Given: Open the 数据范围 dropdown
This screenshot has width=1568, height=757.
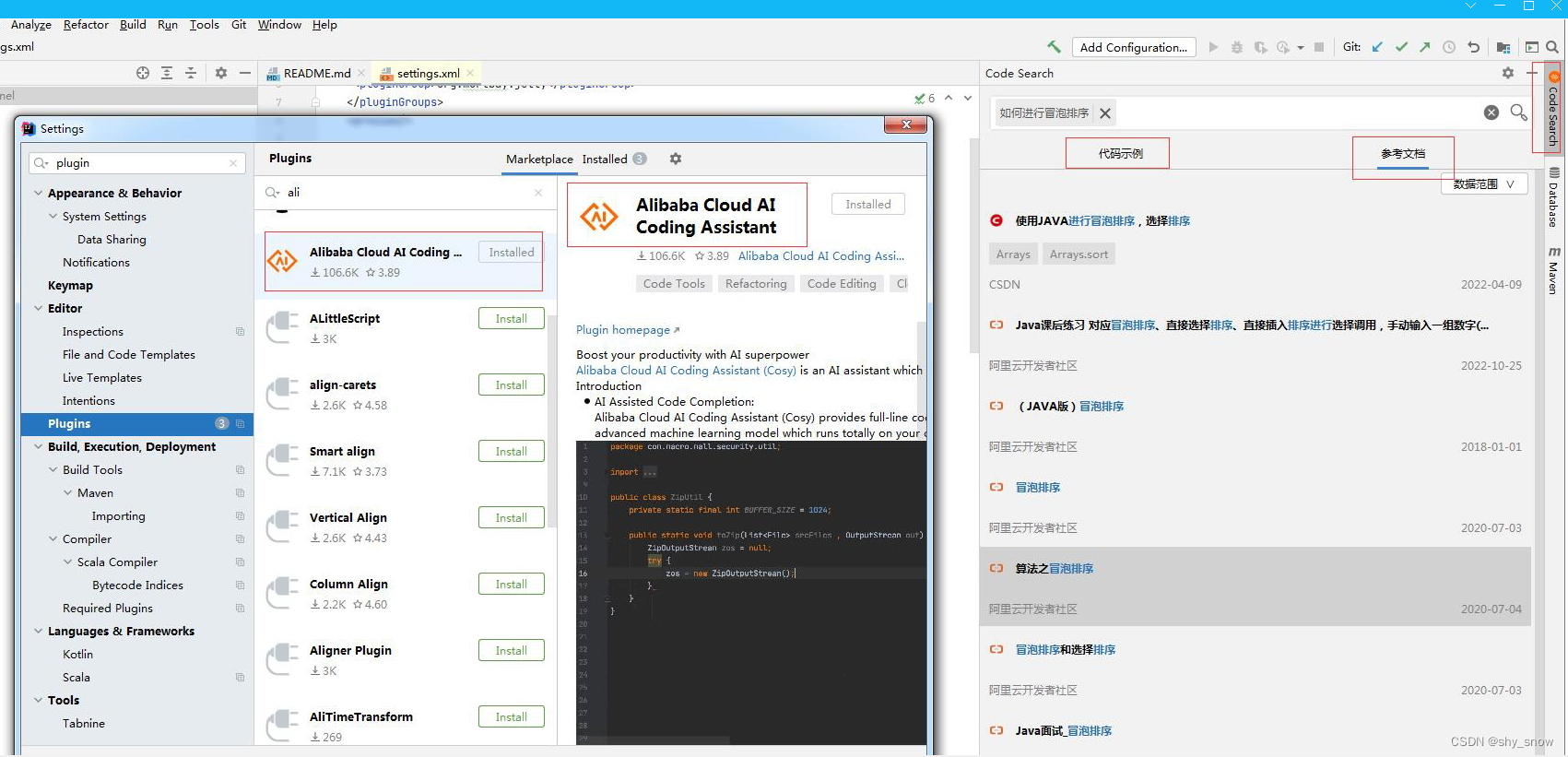Looking at the screenshot, I should pos(1484,184).
